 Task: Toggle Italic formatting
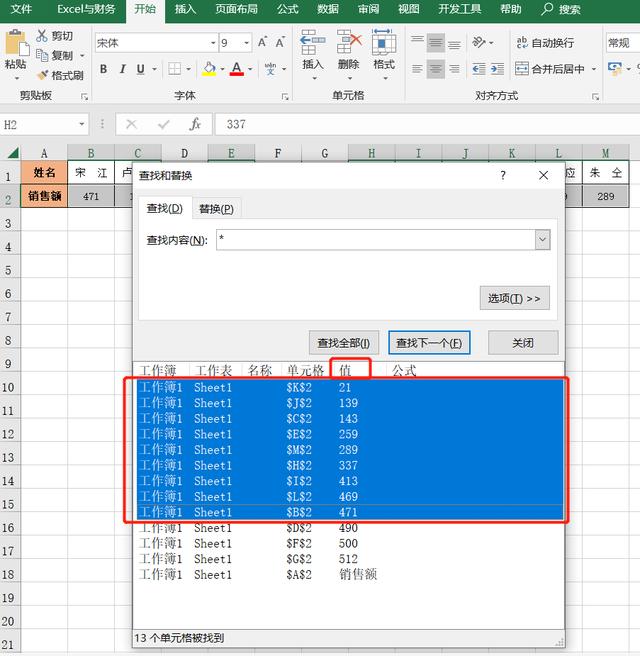tap(123, 69)
